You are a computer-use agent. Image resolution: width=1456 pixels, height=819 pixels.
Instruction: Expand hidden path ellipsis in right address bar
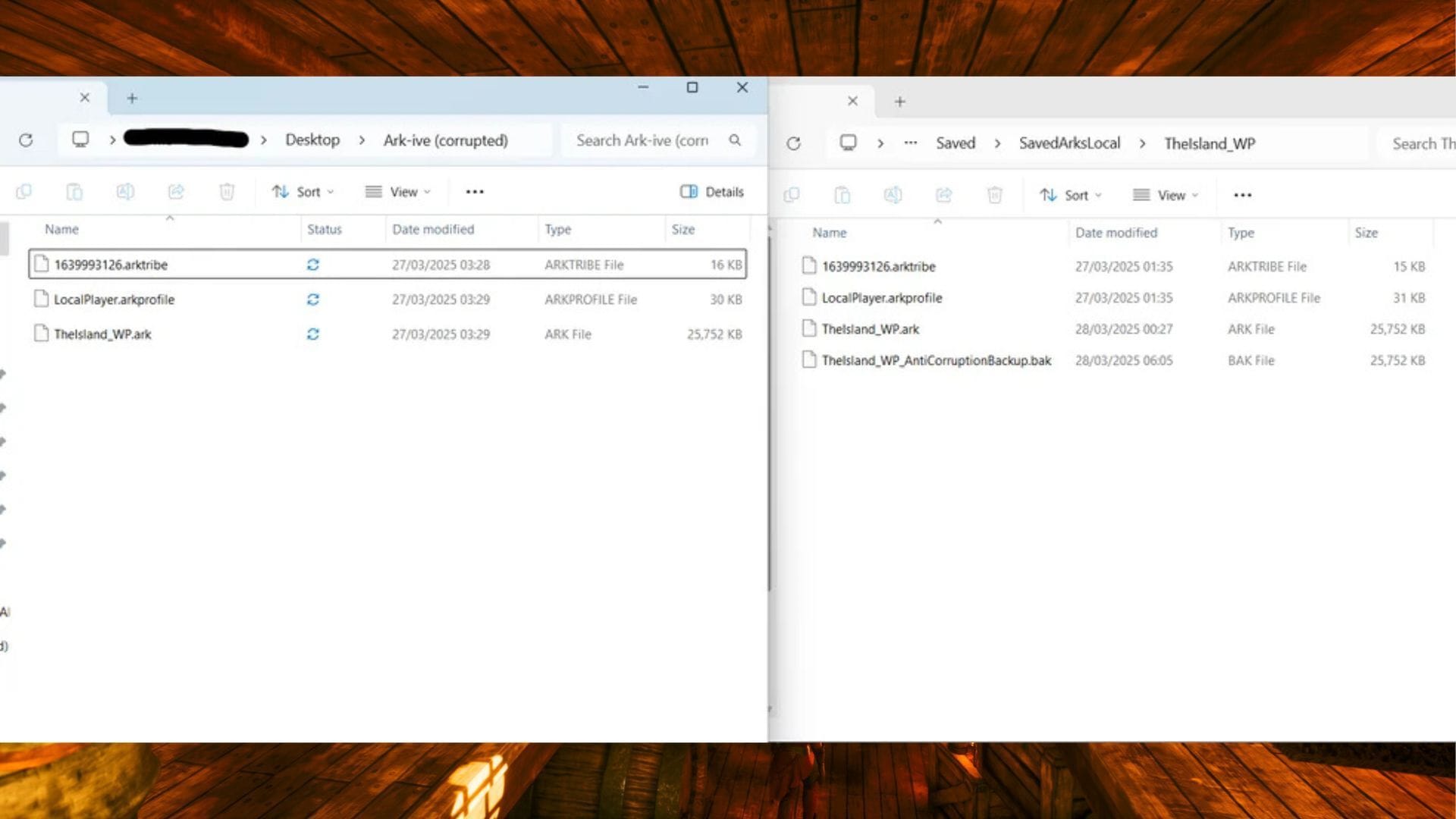point(911,143)
